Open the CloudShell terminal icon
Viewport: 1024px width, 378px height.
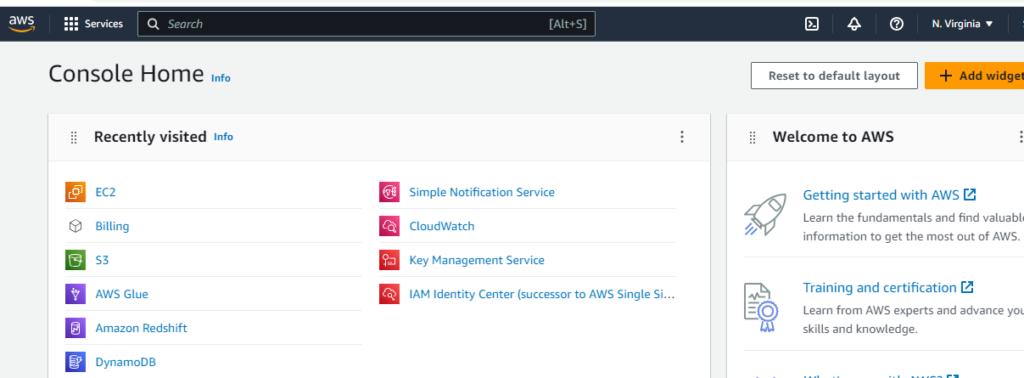pyautogui.click(x=811, y=24)
